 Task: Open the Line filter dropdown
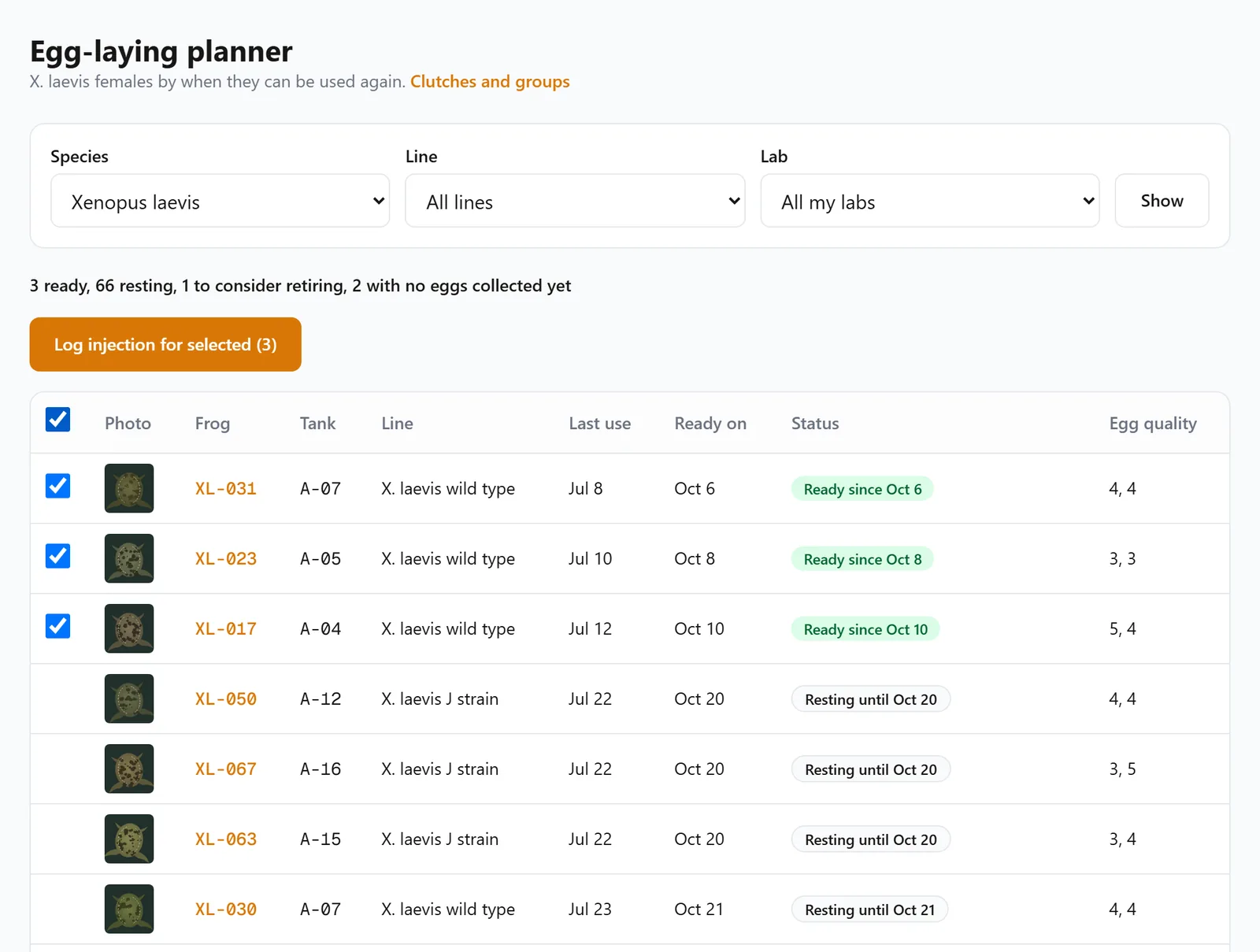click(x=575, y=201)
